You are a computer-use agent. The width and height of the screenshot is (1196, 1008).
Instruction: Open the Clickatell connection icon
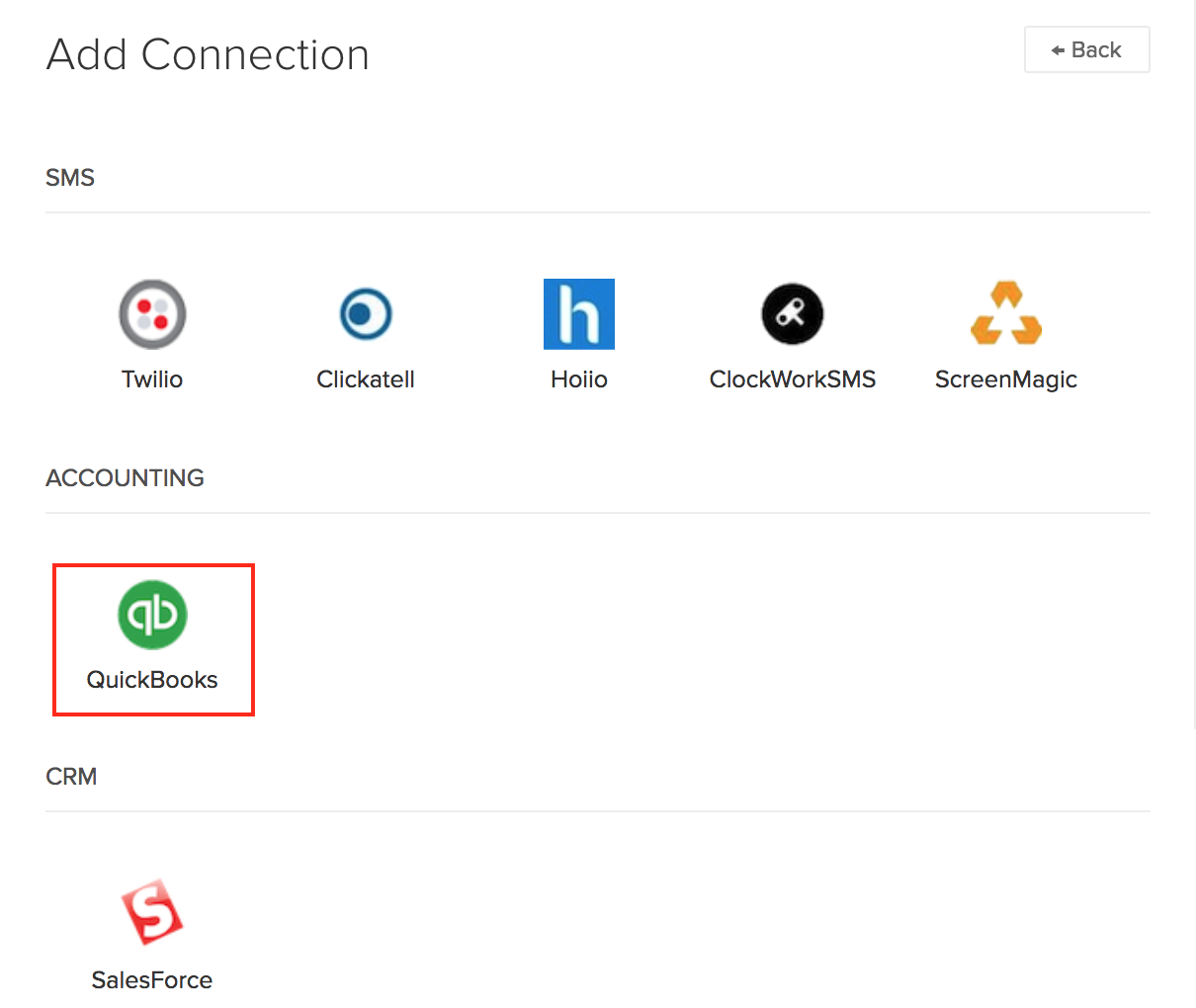click(x=365, y=313)
